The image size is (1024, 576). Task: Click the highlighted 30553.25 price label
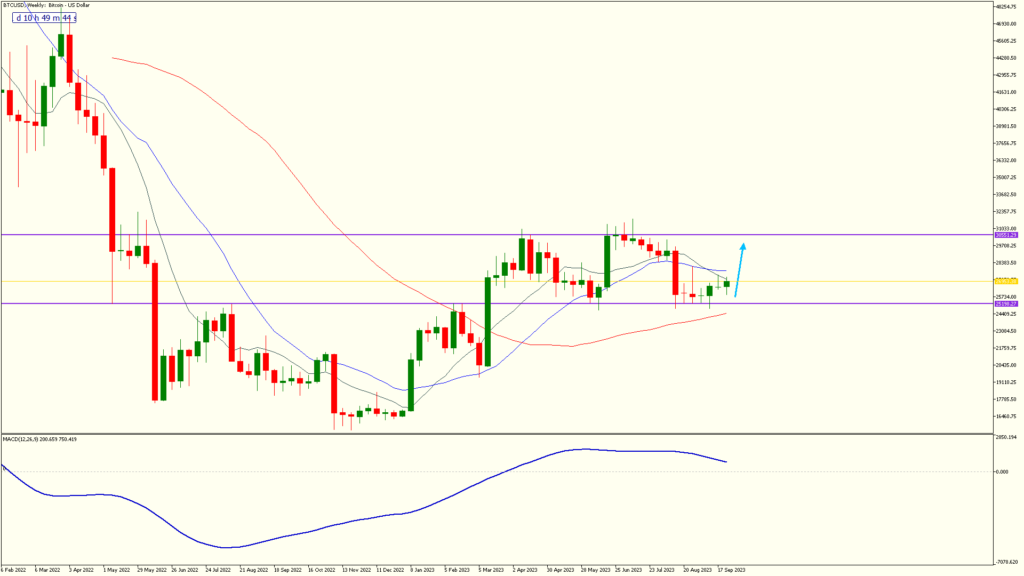click(x=1007, y=235)
